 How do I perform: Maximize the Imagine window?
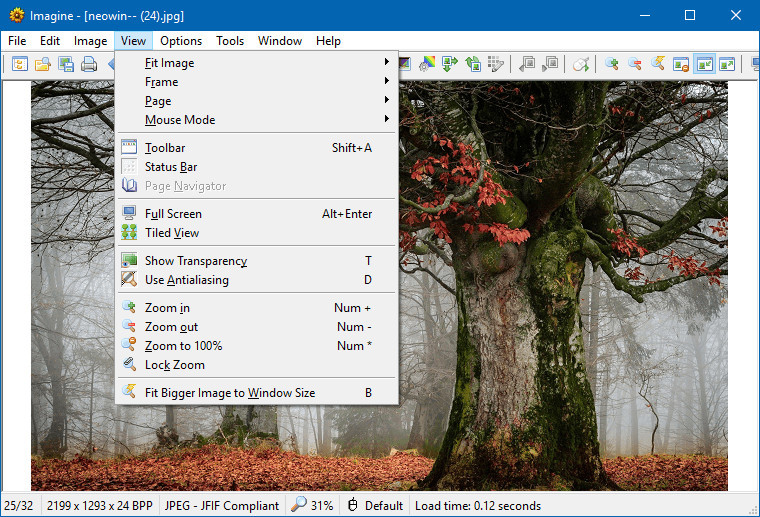(690, 16)
